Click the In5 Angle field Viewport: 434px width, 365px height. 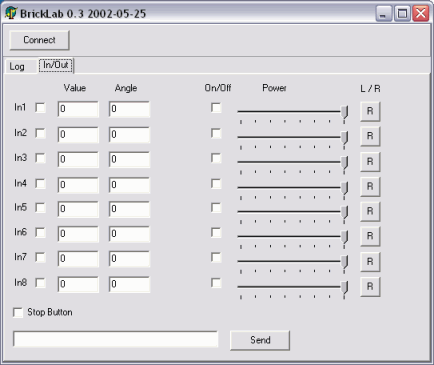tap(129, 209)
